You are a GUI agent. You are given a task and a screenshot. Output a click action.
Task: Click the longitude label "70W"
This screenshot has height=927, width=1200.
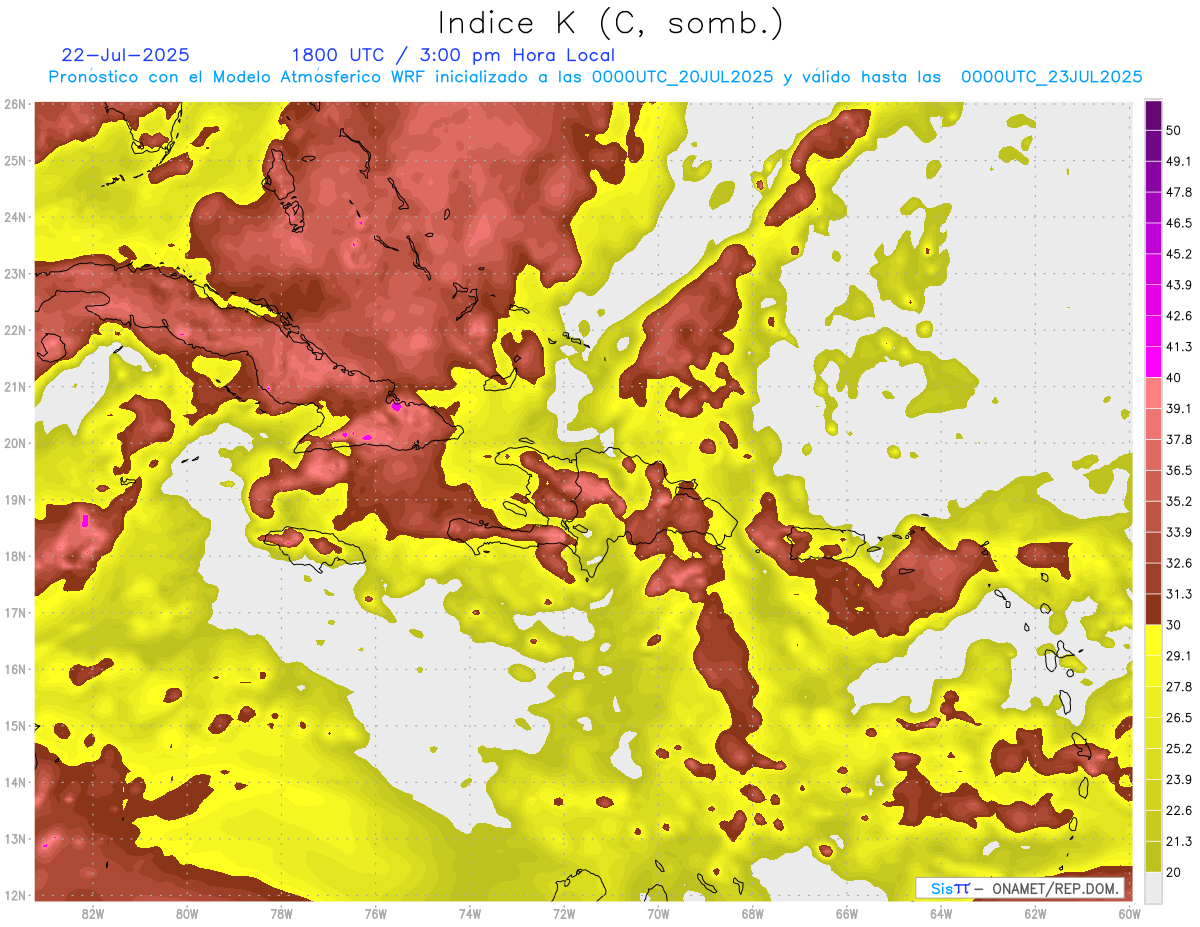pos(658,914)
